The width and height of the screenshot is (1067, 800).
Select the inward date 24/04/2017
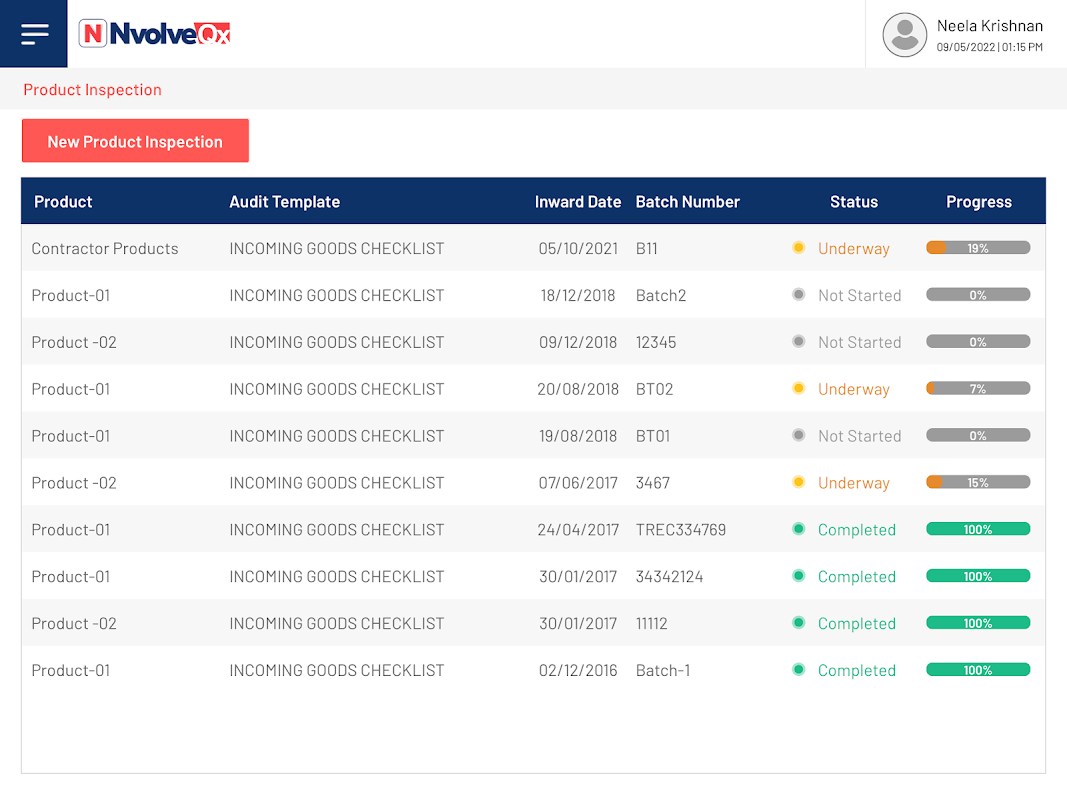tap(578, 531)
